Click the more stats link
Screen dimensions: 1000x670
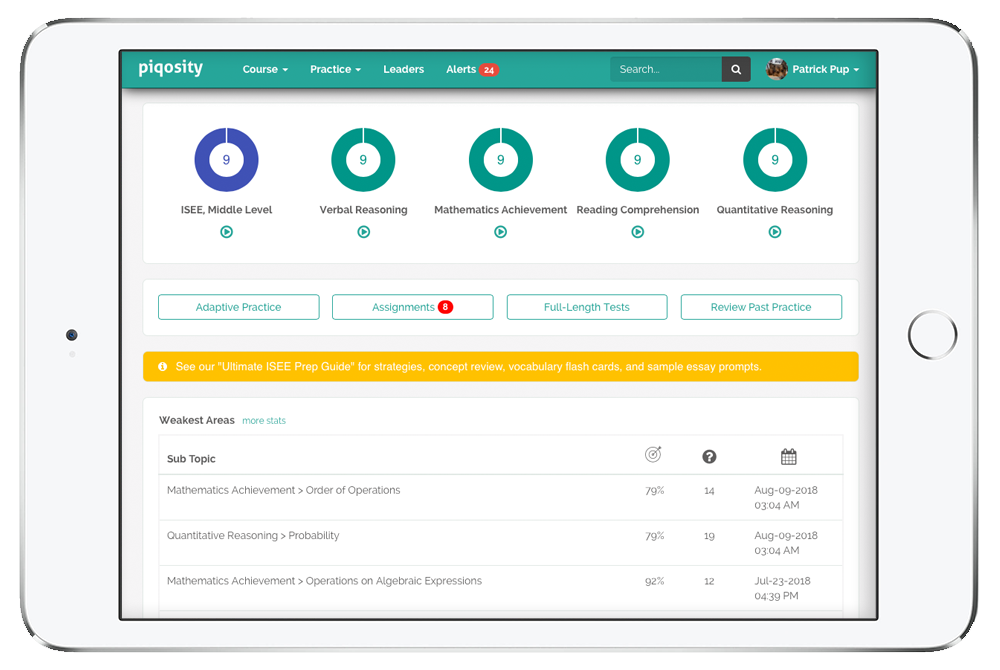click(264, 421)
